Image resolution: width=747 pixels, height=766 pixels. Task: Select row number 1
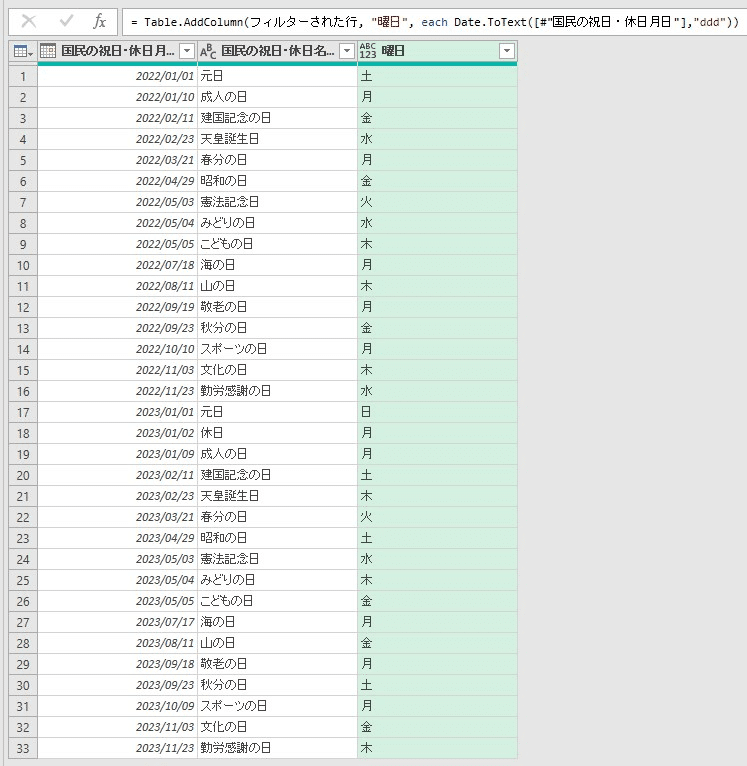click(23, 76)
